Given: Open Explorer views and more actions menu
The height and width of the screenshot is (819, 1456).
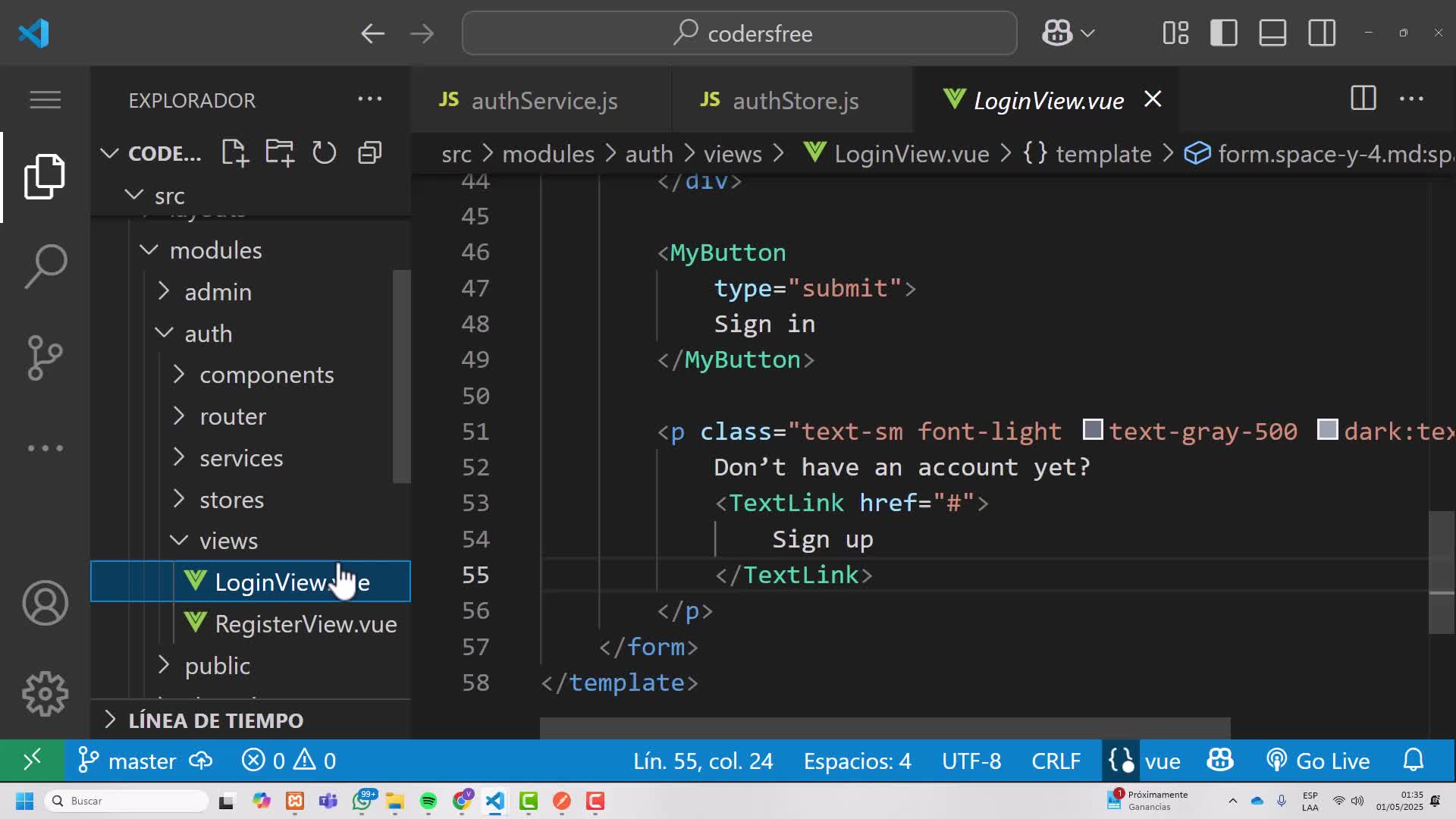Looking at the screenshot, I should 369,99.
